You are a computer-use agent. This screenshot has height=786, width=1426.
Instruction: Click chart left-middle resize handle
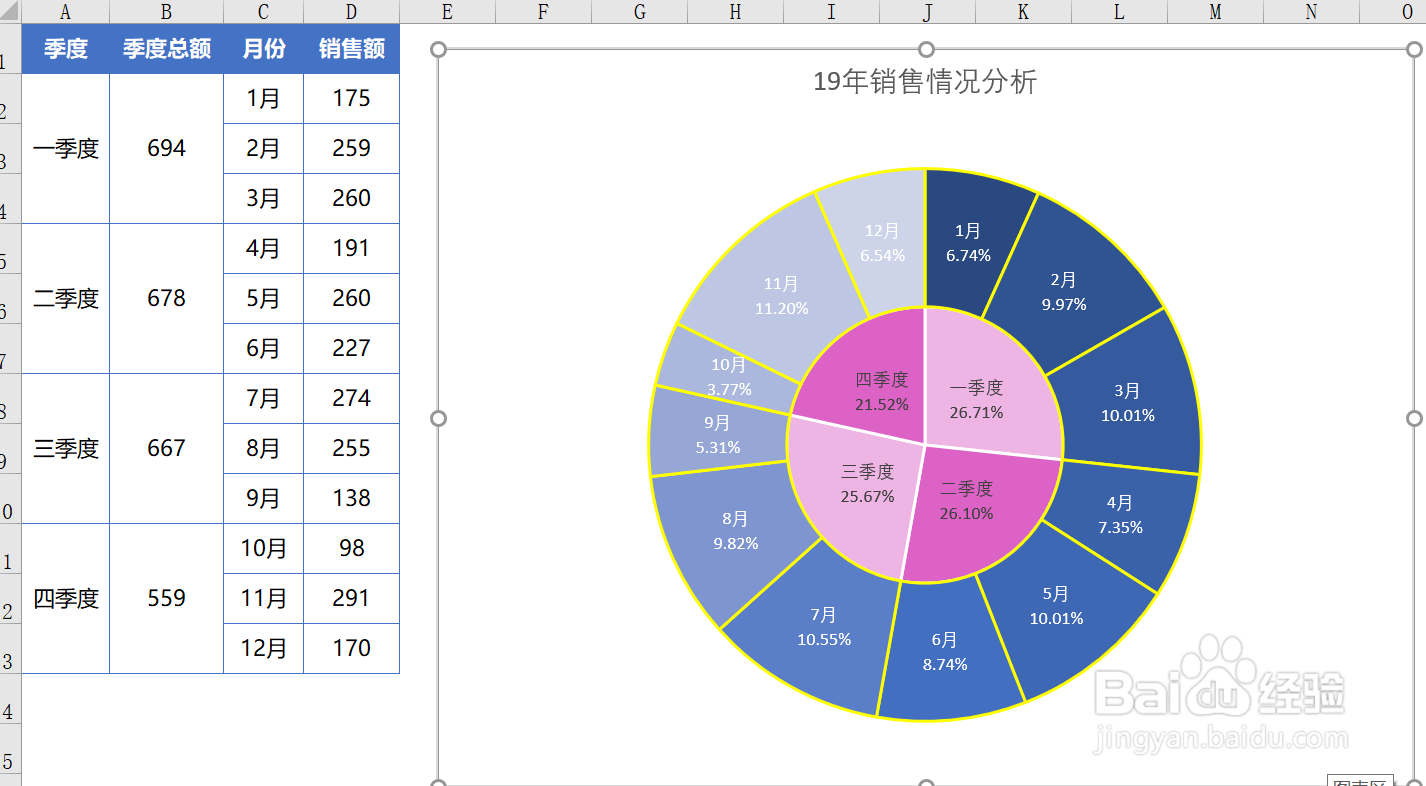click(x=437, y=418)
